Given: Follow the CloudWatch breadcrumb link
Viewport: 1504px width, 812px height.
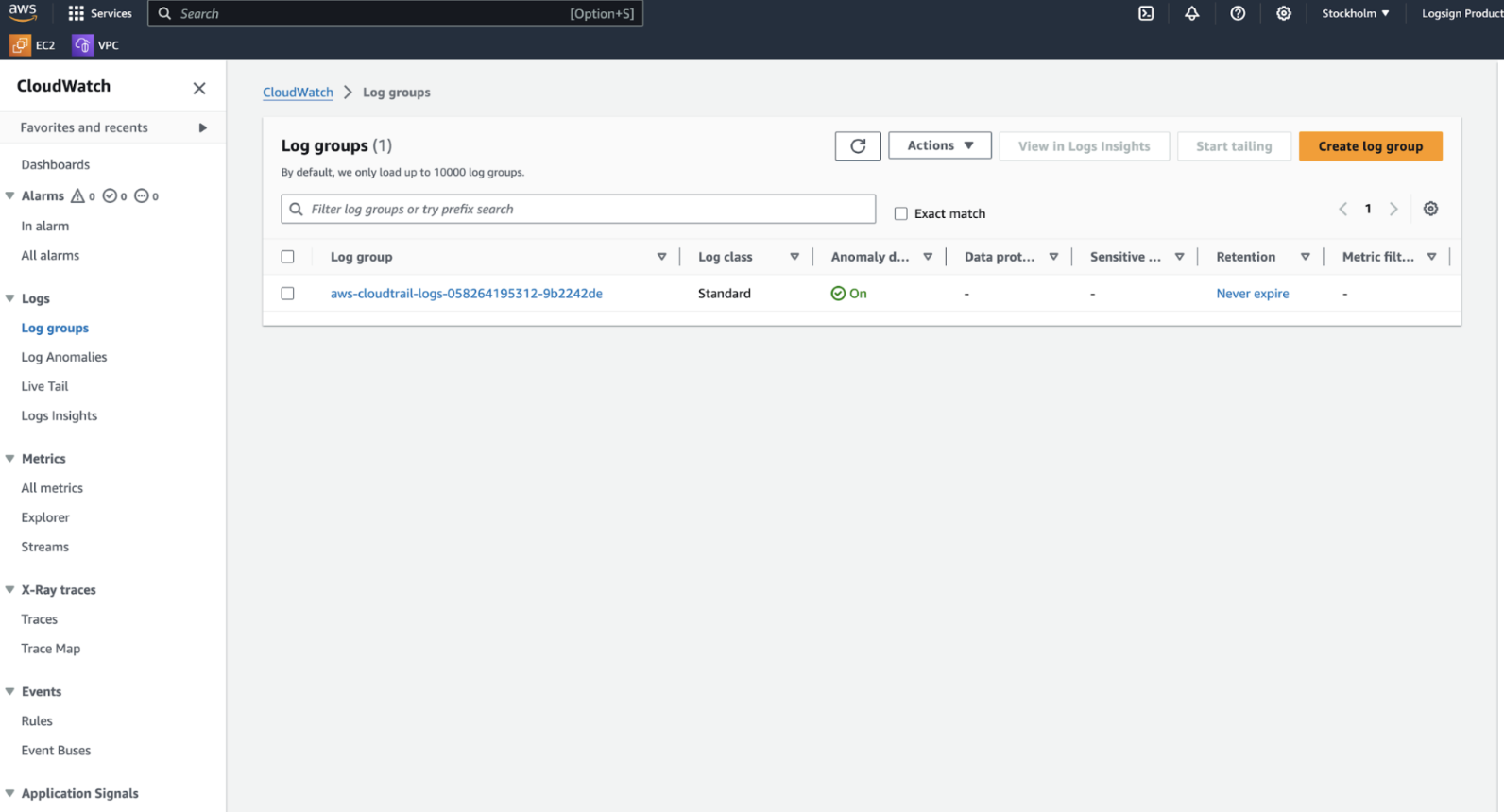Looking at the screenshot, I should click(x=298, y=93).
